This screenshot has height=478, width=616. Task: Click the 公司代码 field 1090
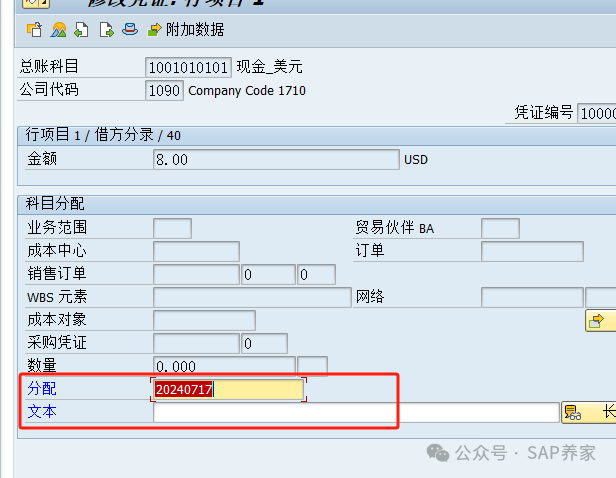pos(164,90)
